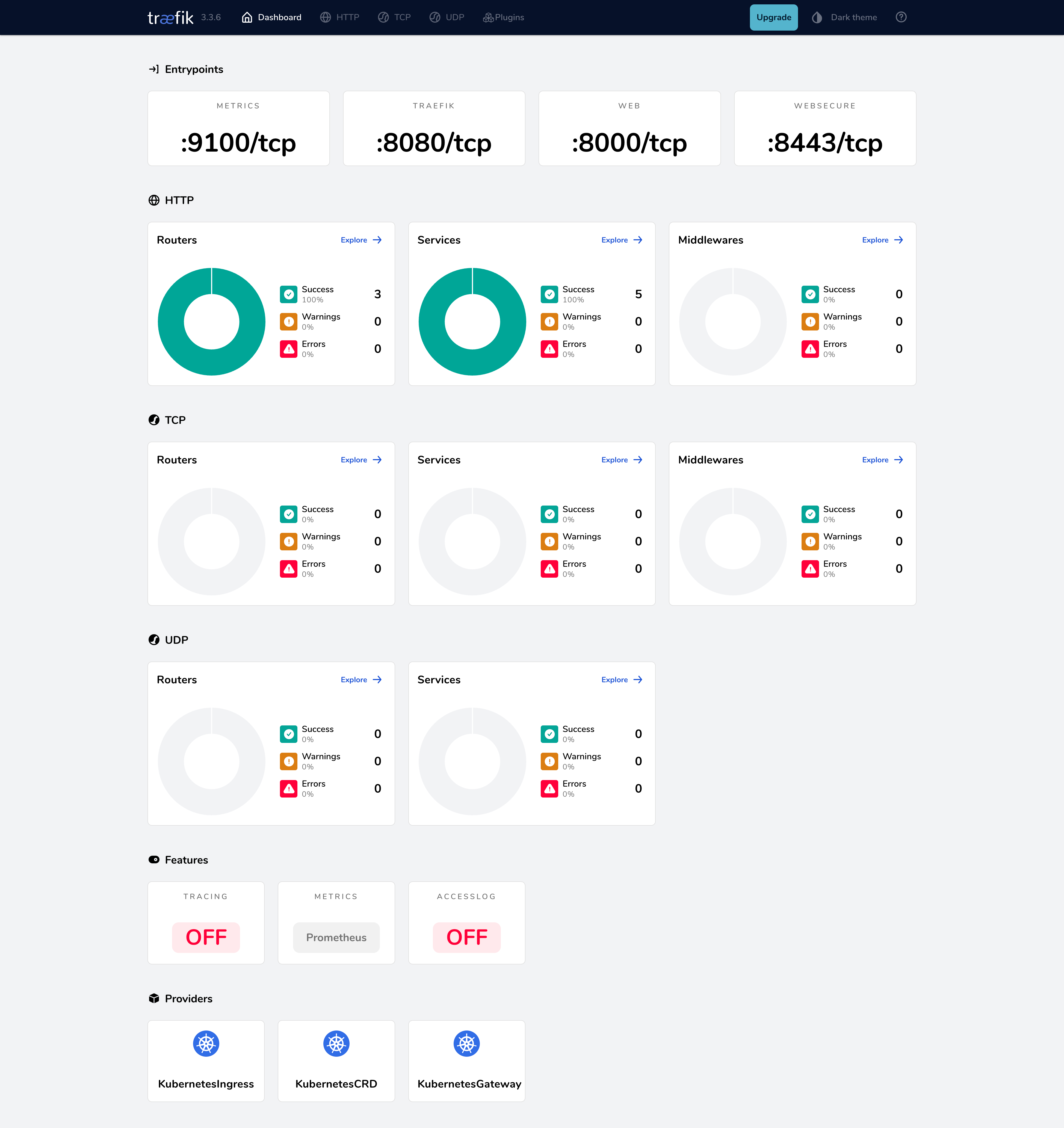Click the KubernetesCRD provider icon

(336, 1043)
